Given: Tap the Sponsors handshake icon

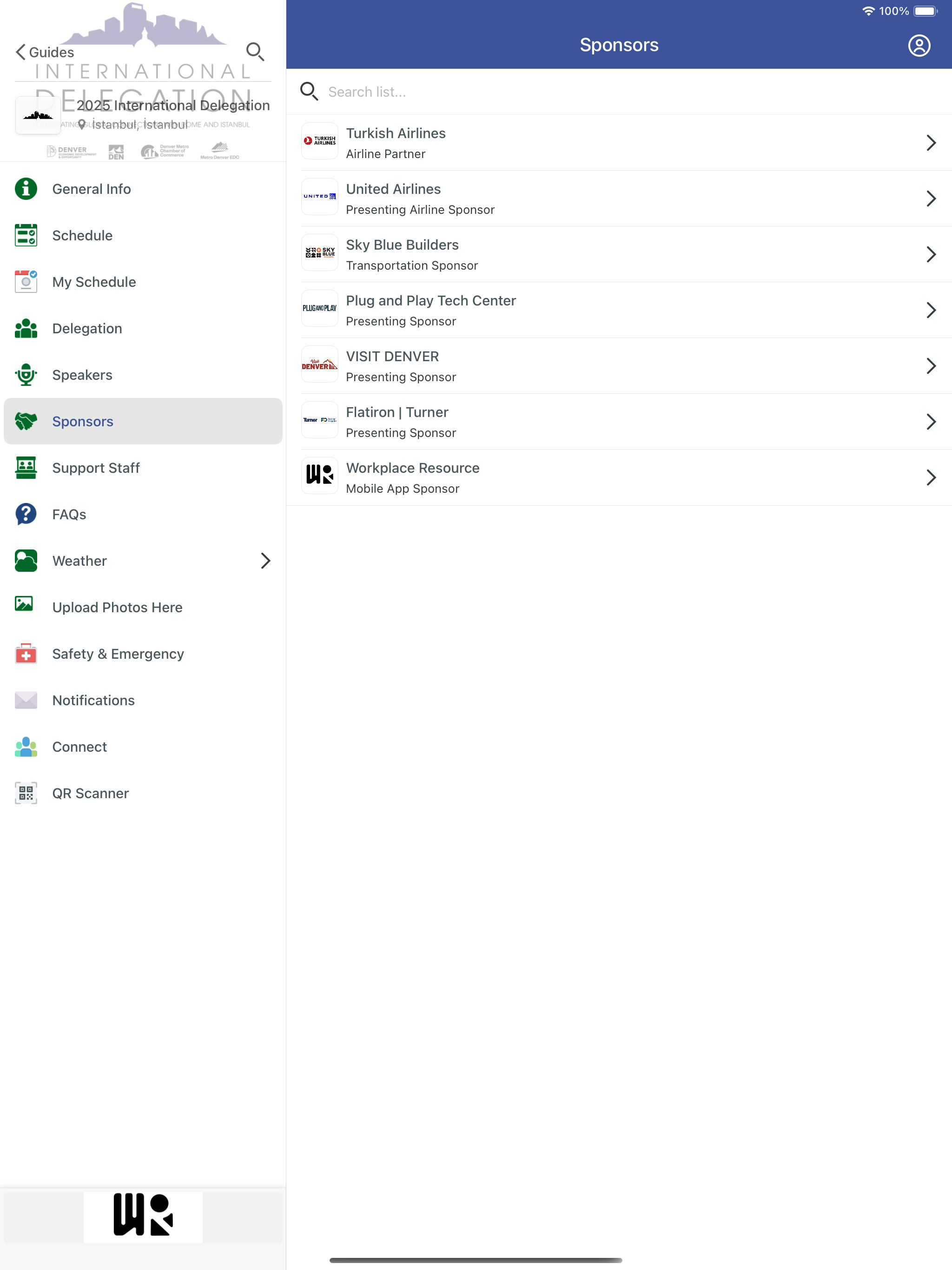Looking at the screenshot, I should pyautogui.click(x=26, y=422).
